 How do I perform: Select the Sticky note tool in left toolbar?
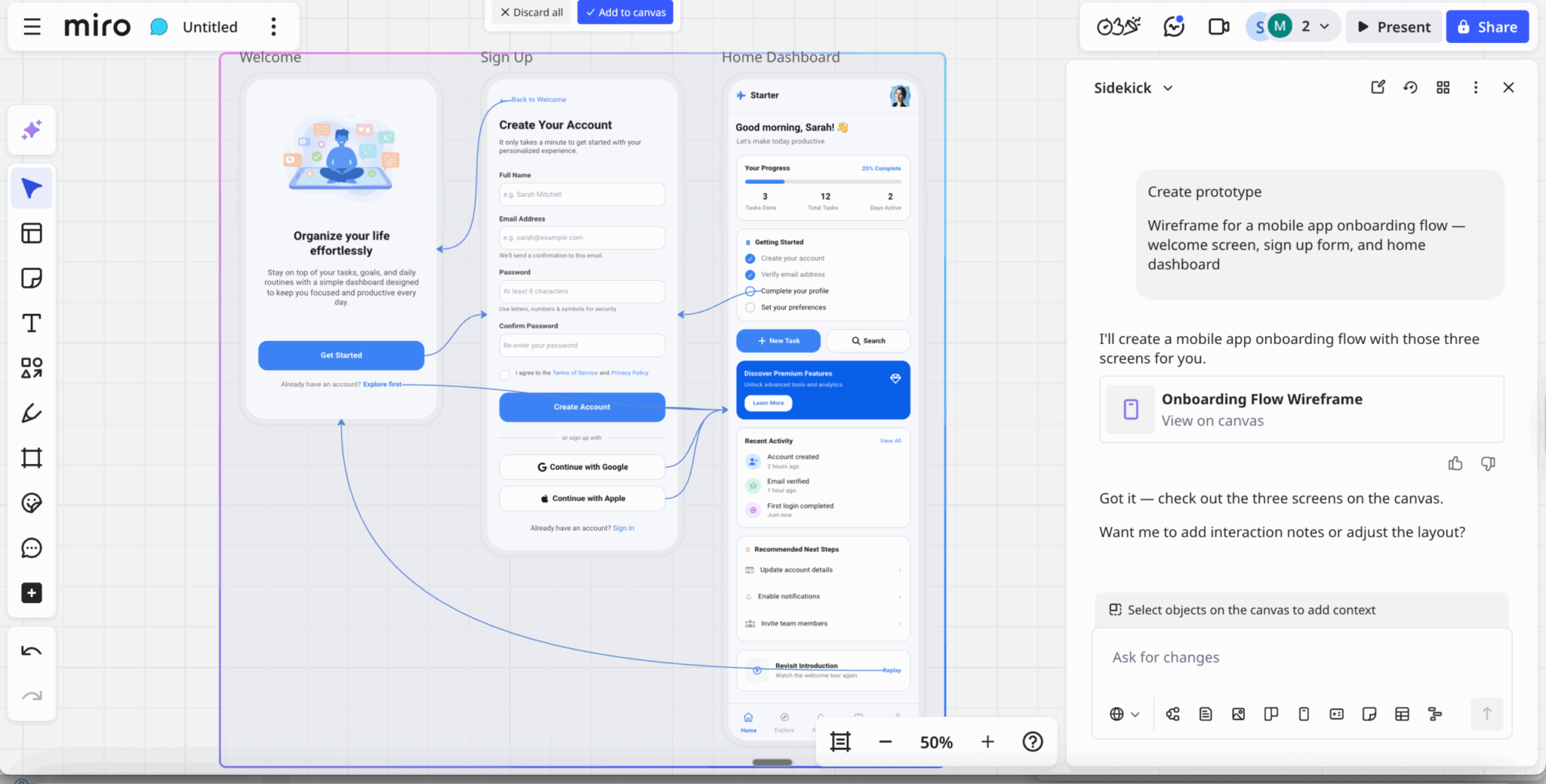[32, 278]
